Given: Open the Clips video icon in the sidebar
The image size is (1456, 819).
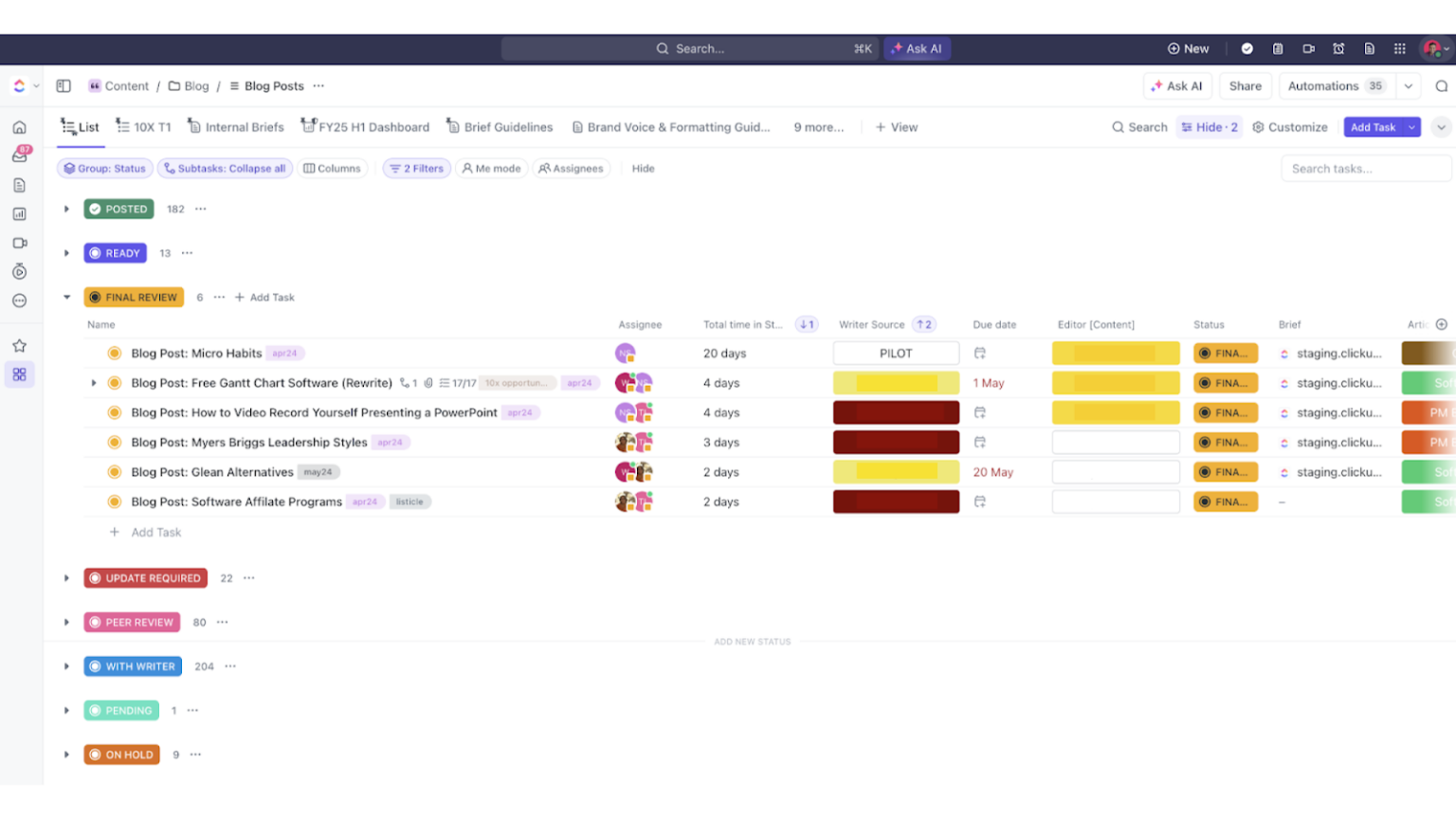Looking at the screenshot, I should pos(19,243).
